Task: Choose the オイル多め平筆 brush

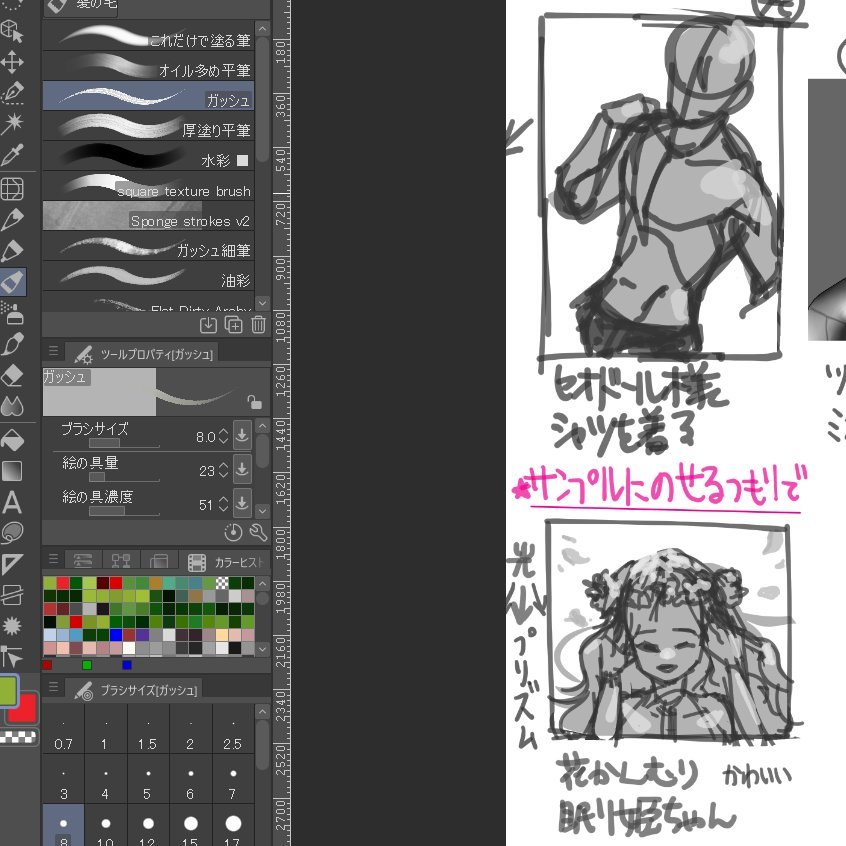Action: point(148,67)
